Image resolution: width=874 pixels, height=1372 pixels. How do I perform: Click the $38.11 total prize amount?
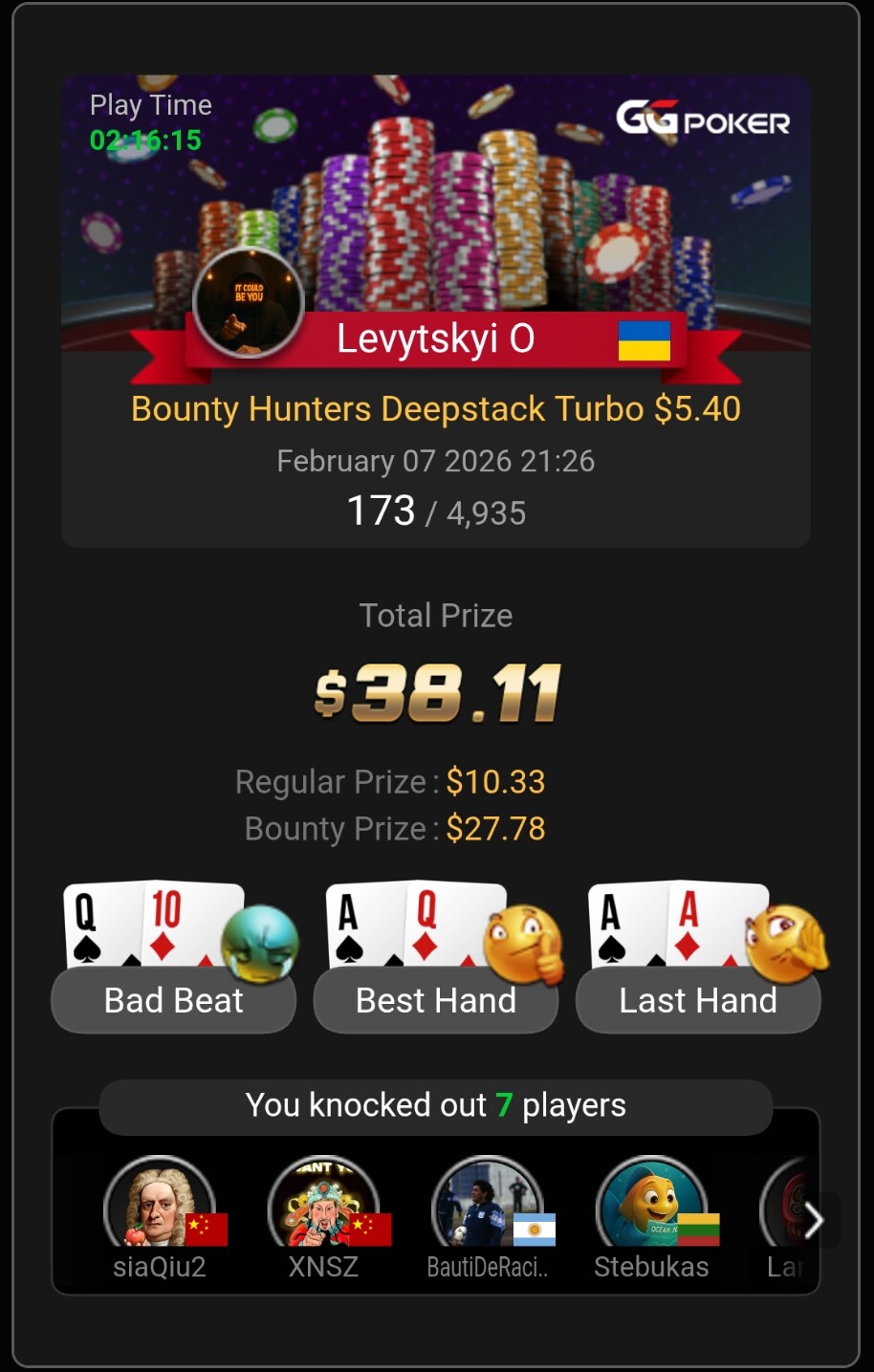(436, 693)
